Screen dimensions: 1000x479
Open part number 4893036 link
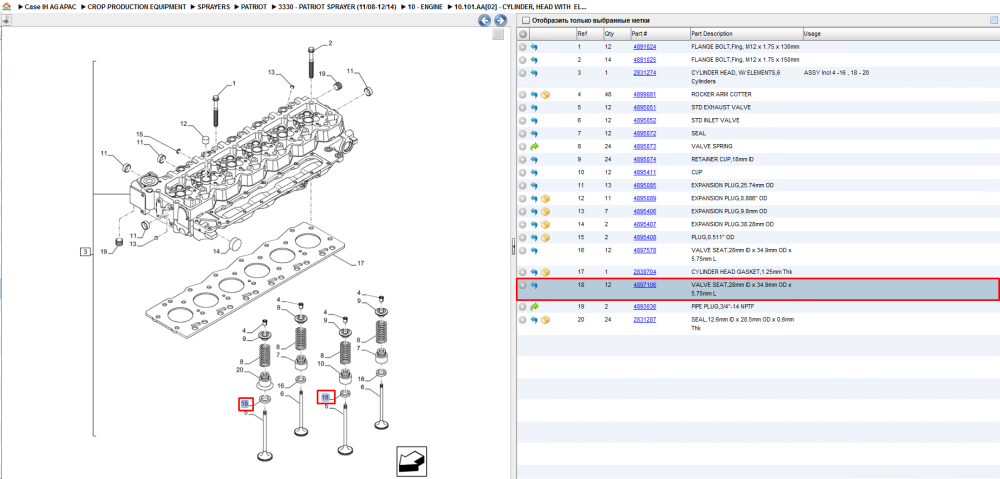pyautogui.click(x=644, y=307)
